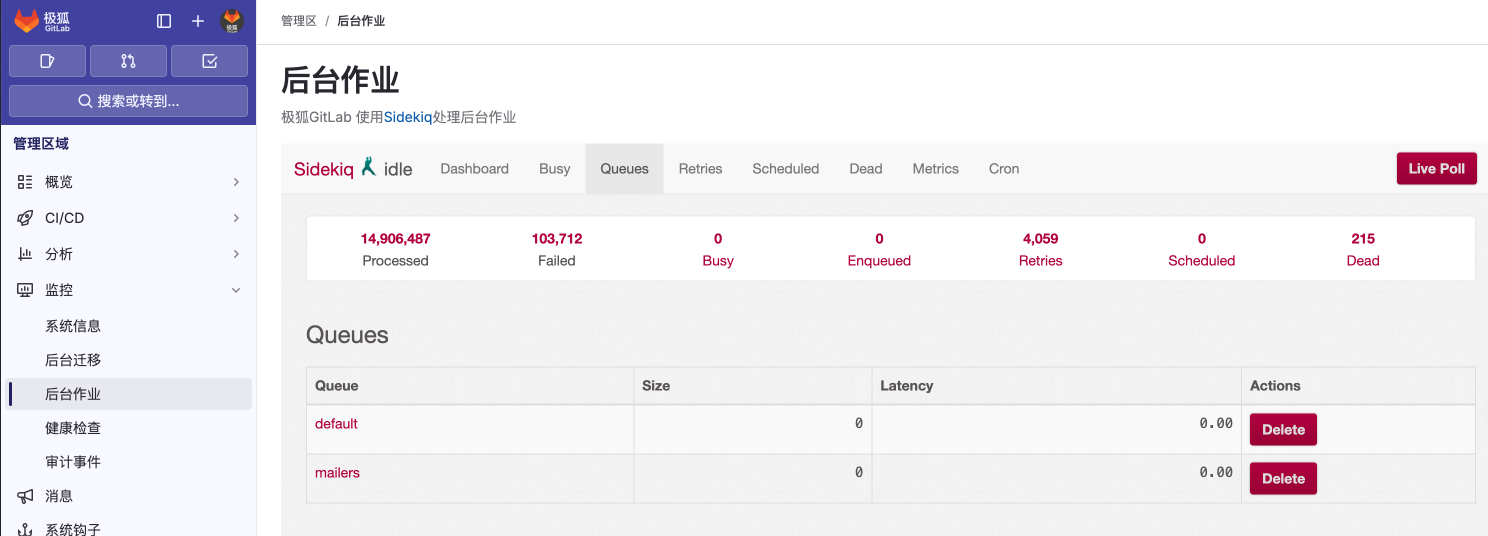This screenshot has height=536, width=1488.
Task: Select 健康检查 in the sidebar
Action: coord(73,428)
